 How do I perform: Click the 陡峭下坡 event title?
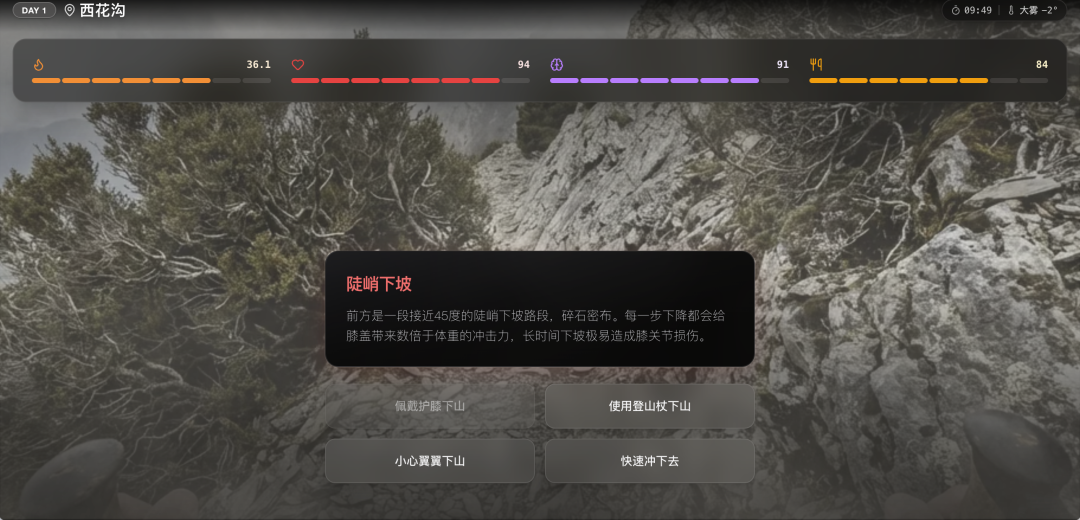379,284
